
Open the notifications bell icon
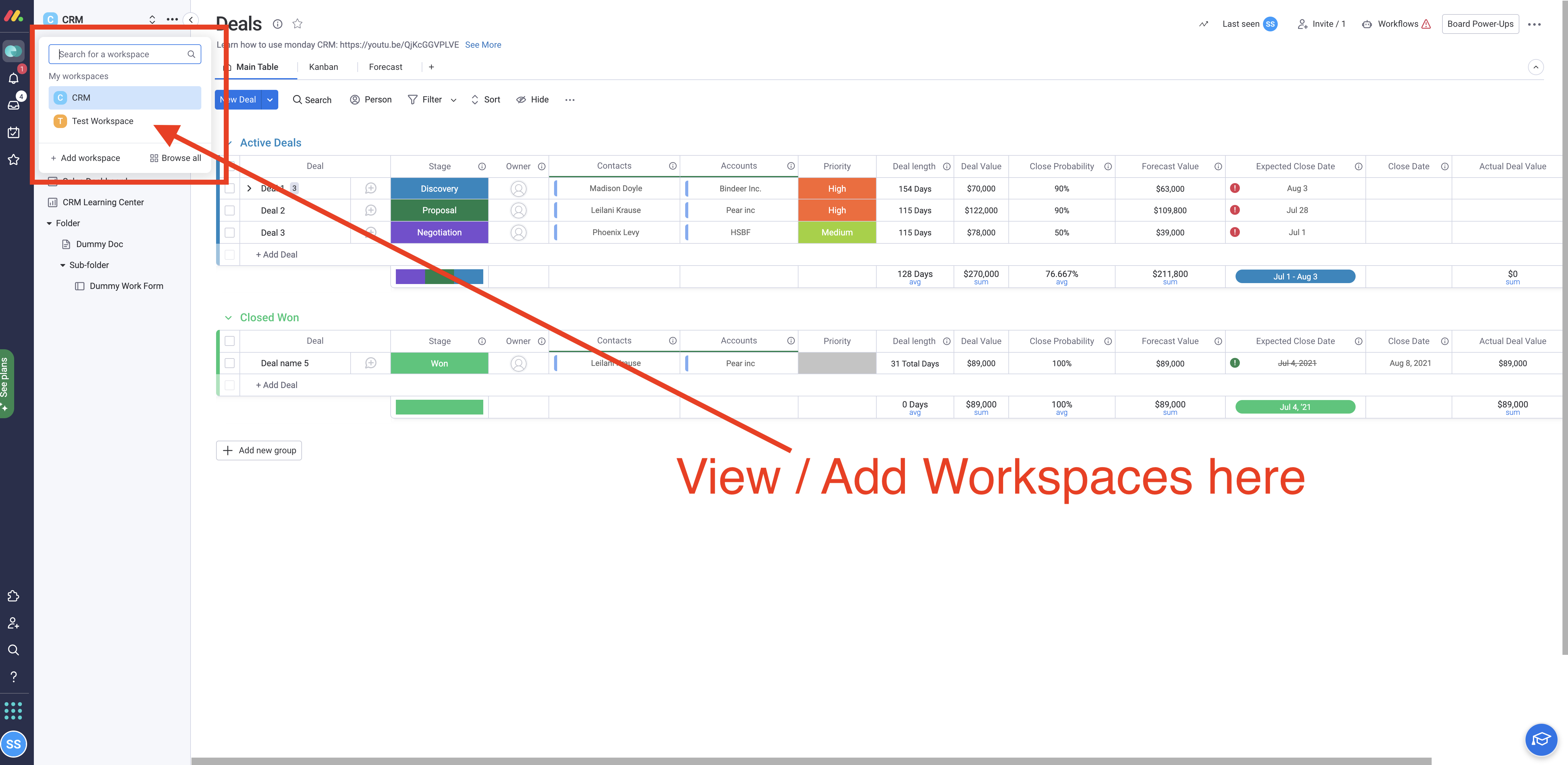tap(14, 78)
